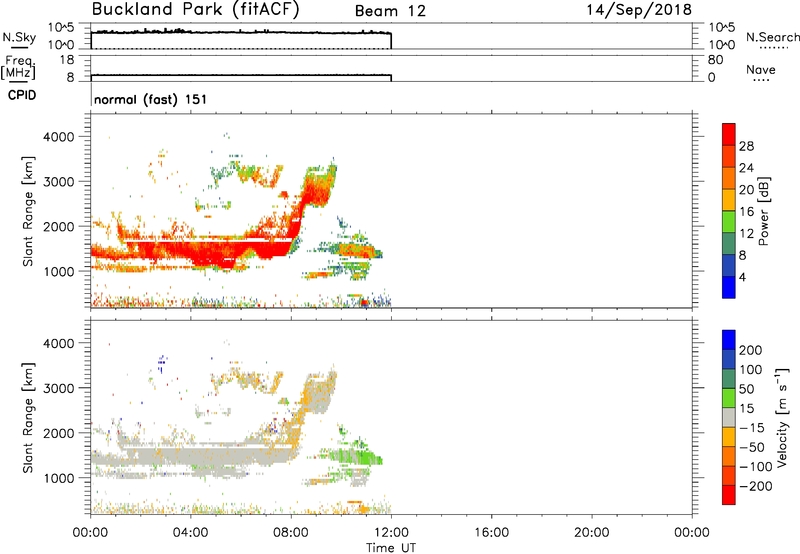This screenshot has height=554, width=800.
Task: Click the CPID row label
Action: pyautogui.click(x=22, y=95)
